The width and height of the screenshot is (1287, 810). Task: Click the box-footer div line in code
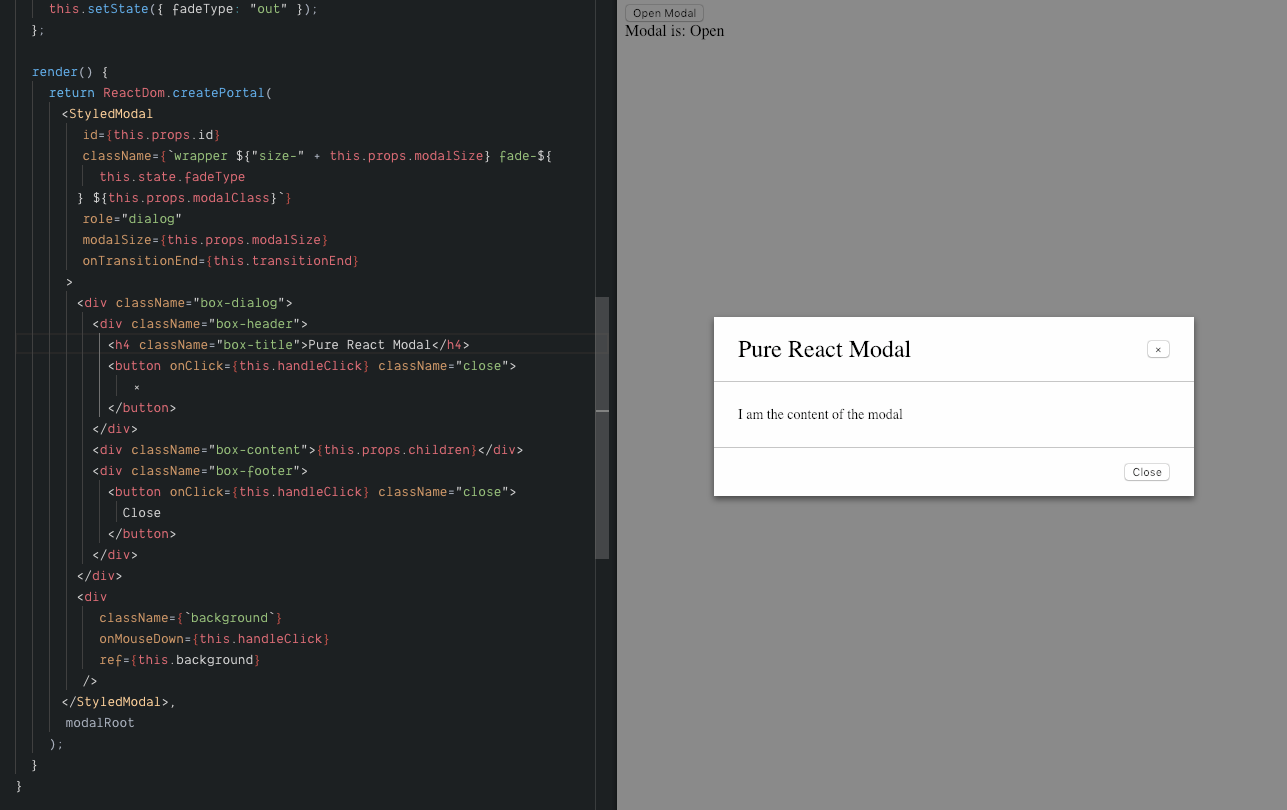point(199,470)
